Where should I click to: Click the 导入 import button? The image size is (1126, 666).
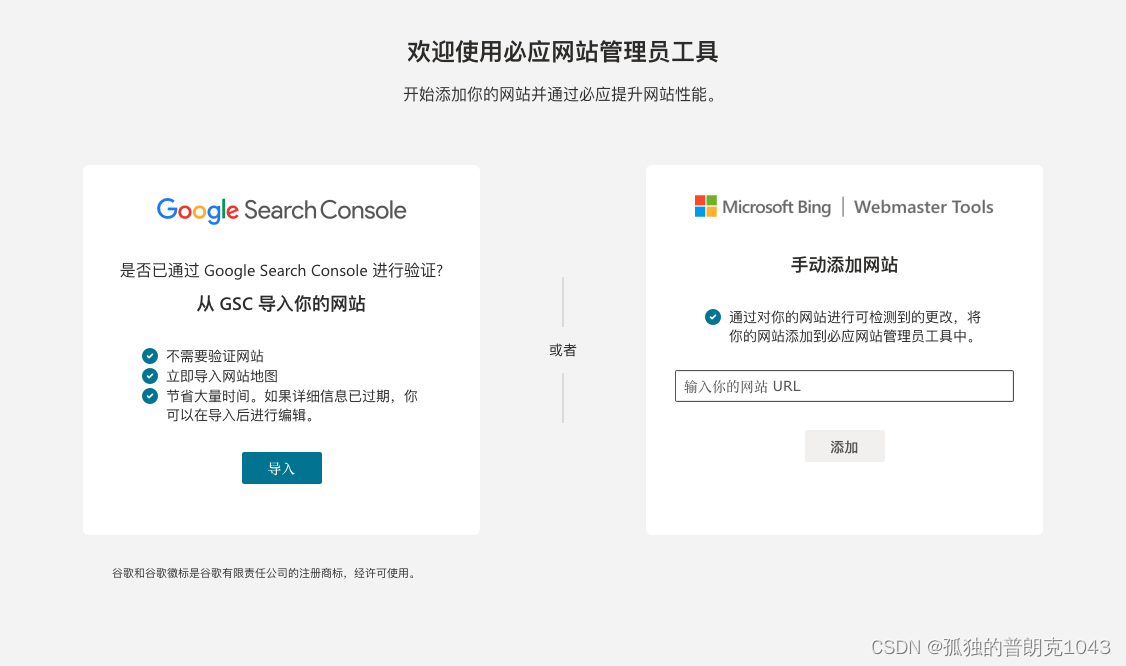(282, 468)
